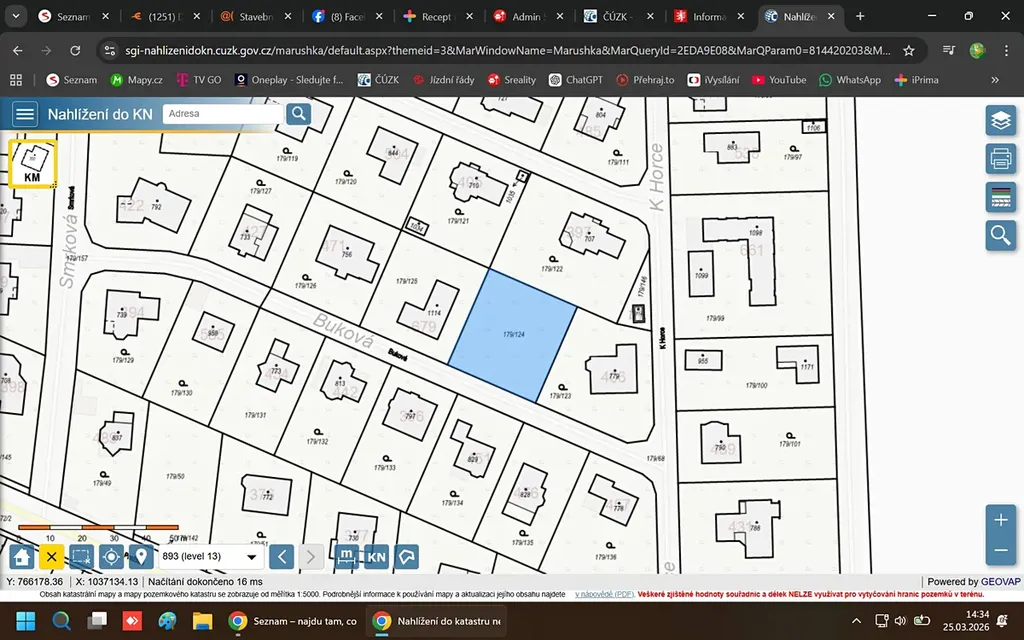The width and height of the screenshot is (1024, 640).
Task: Open the scale dropdown showing 893 (level 13)
Action: (x=211, y=557)
